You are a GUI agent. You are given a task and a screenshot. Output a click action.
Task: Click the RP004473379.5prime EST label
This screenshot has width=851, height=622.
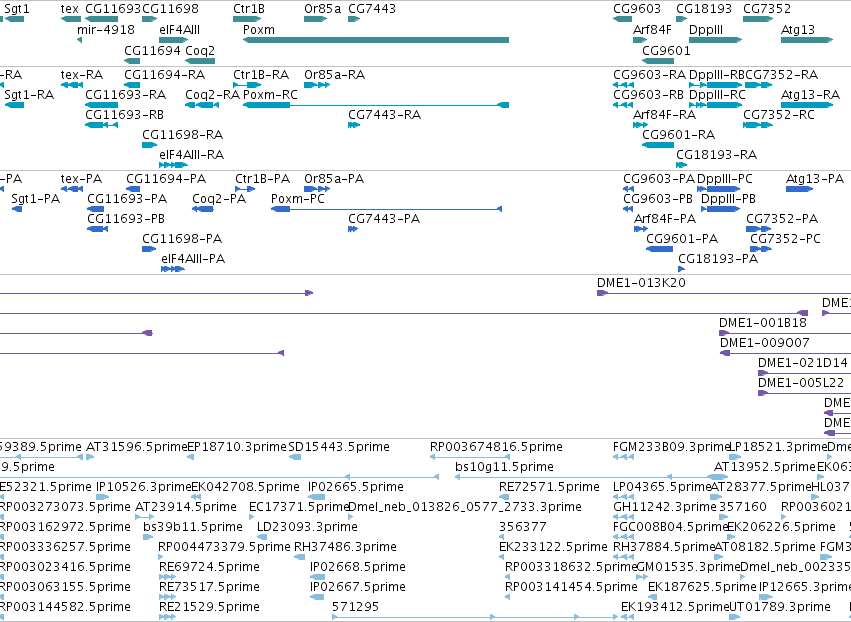(x=224, y=548)
